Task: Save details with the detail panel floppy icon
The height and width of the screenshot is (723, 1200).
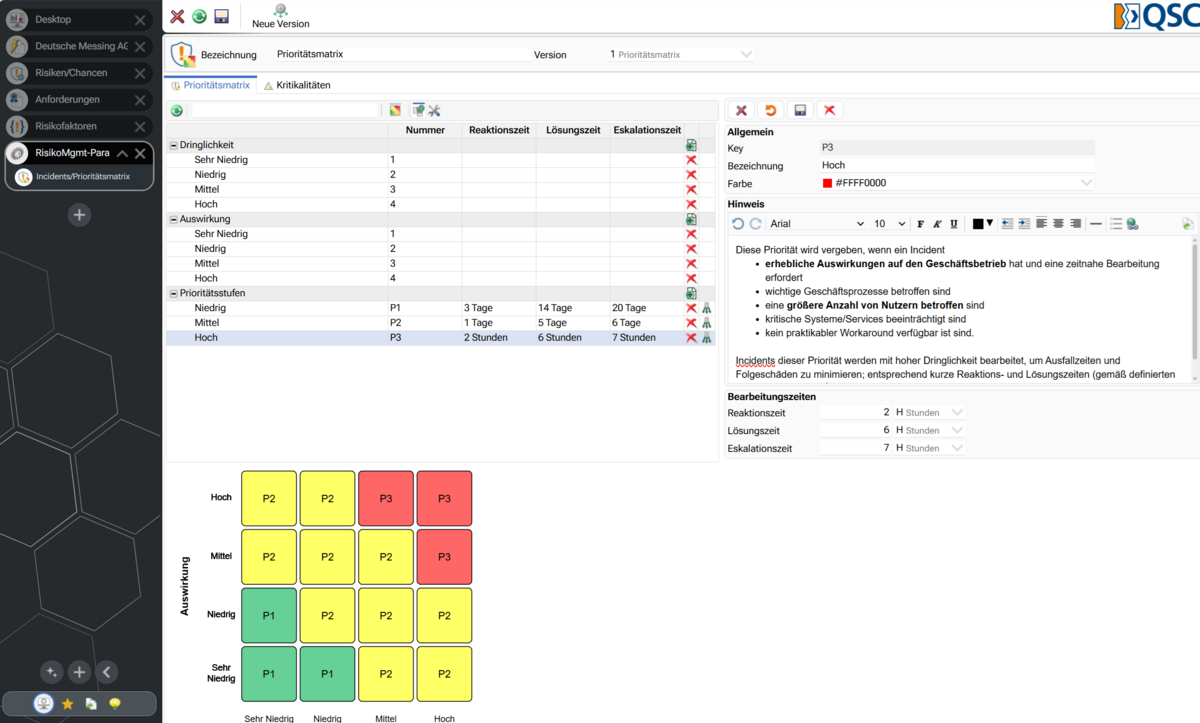Action: [799, 110]
